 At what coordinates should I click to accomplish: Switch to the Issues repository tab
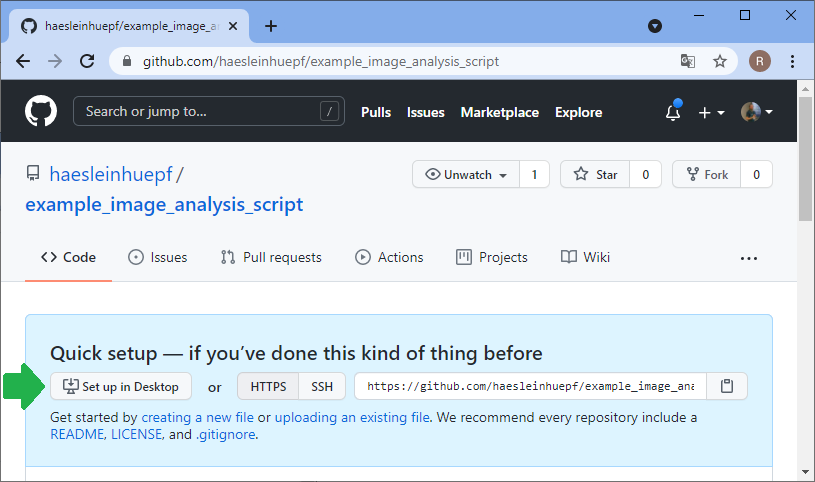click(x=158, y=257)
